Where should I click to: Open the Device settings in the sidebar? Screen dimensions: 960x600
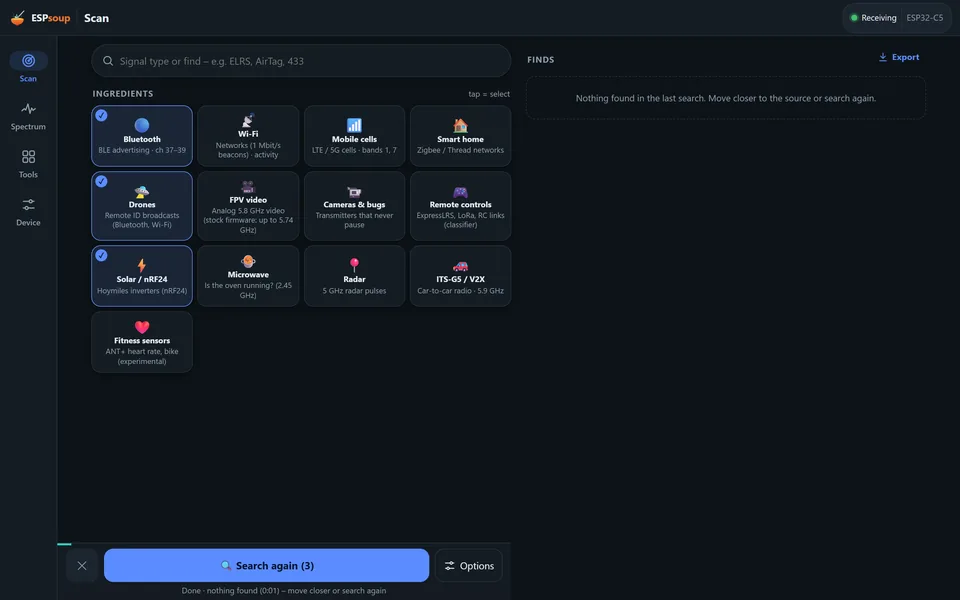(28, 212)
